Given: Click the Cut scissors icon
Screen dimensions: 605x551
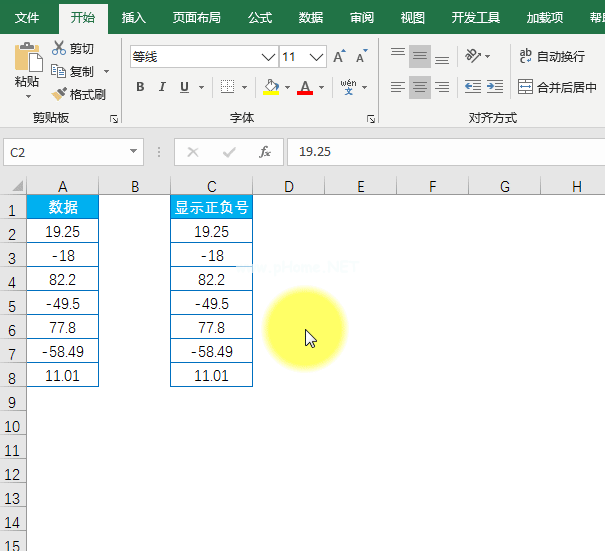Looking at the screenshot, I should 59,48.
